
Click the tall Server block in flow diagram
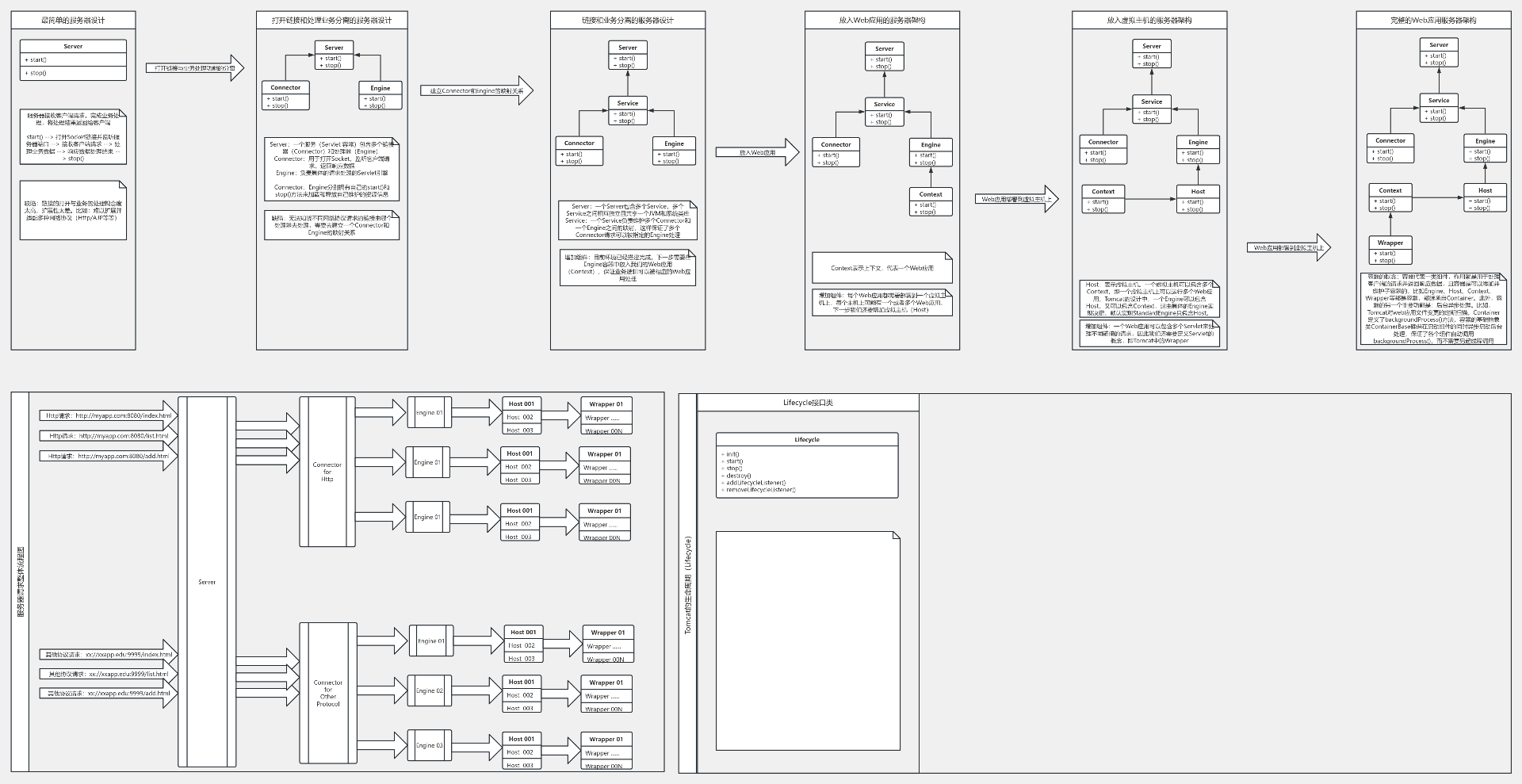coord(207,582)
